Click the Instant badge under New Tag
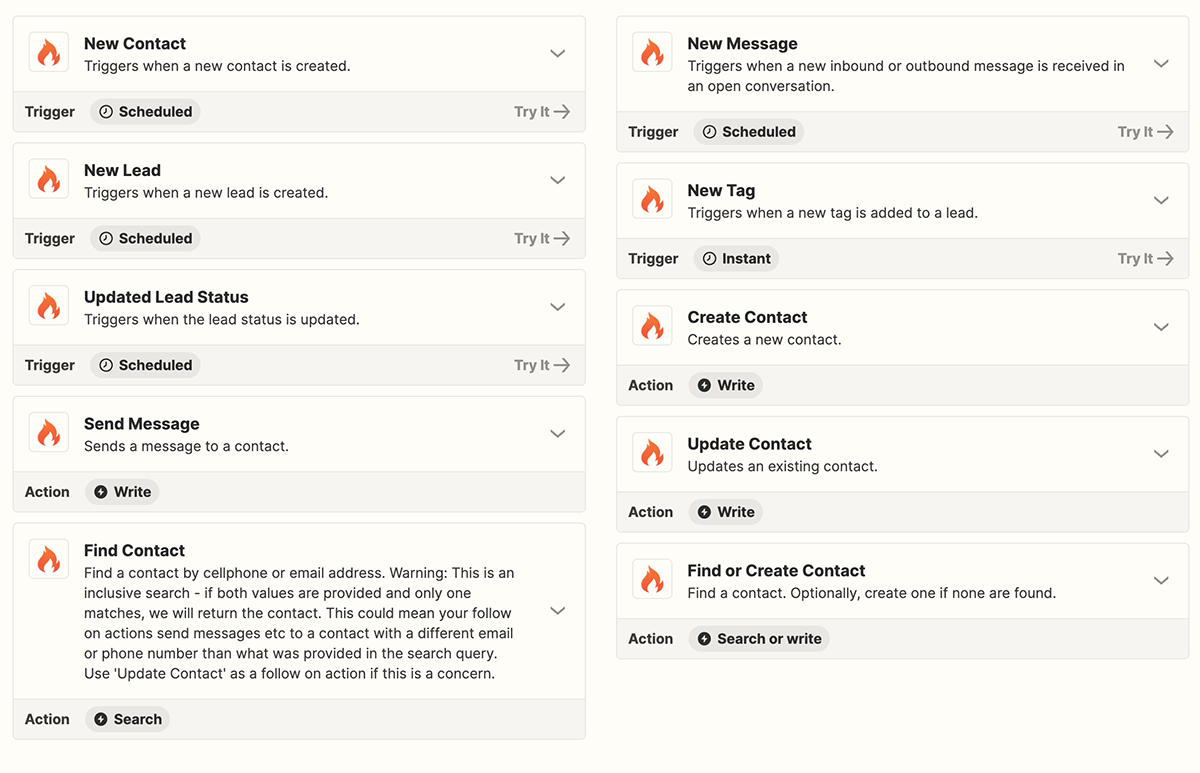This screenshot has width=1200, height=773. click(x=736, y=258)
